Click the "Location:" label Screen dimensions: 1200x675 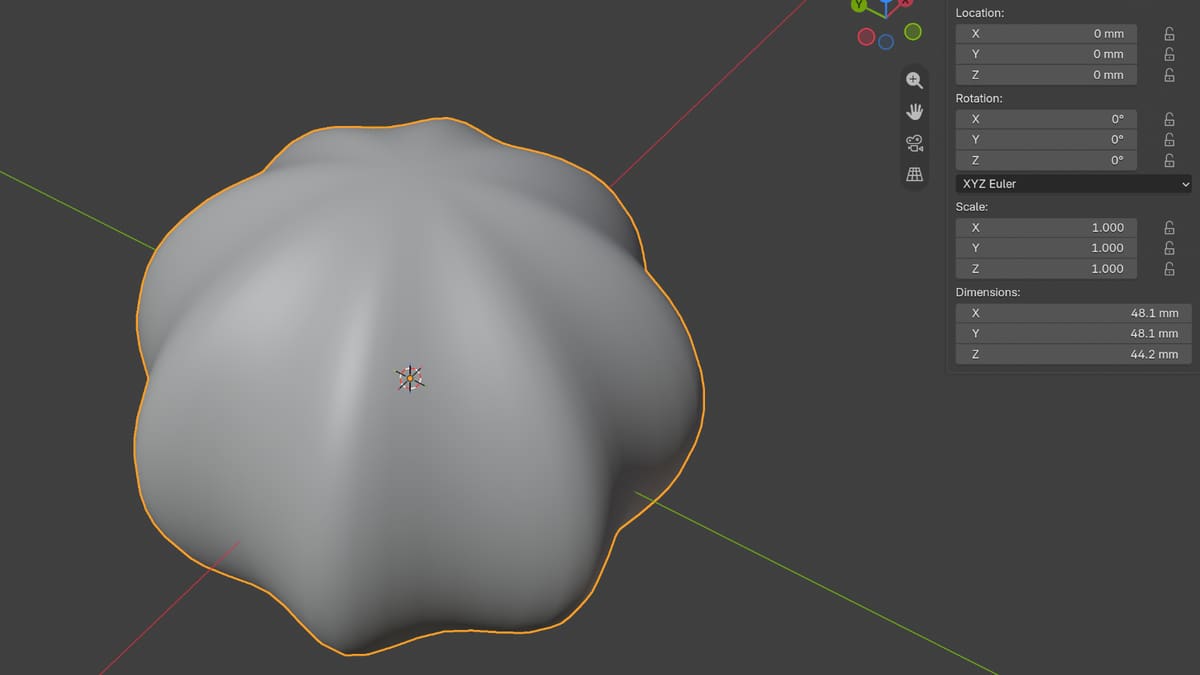980,13
